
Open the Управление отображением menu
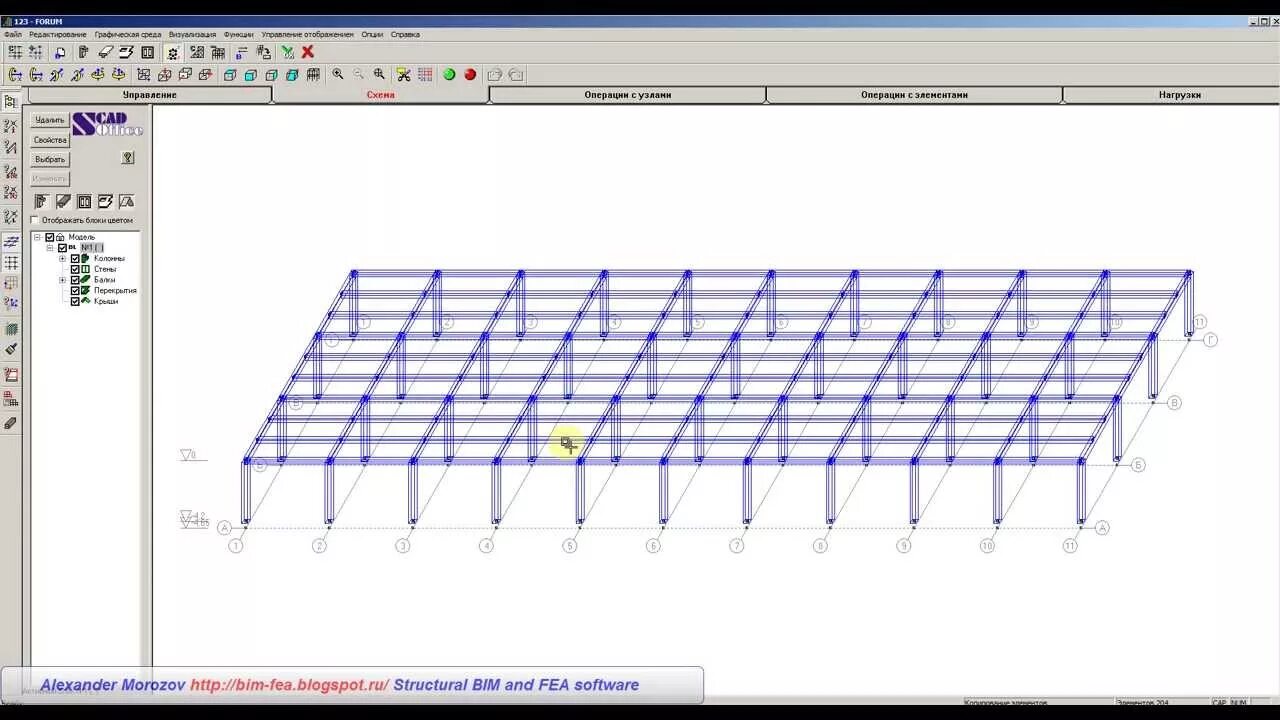[308, 34]
